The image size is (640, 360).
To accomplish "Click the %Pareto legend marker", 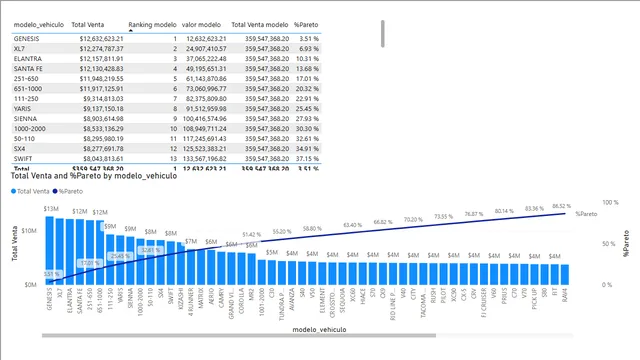I will click(x=55, y=191).
